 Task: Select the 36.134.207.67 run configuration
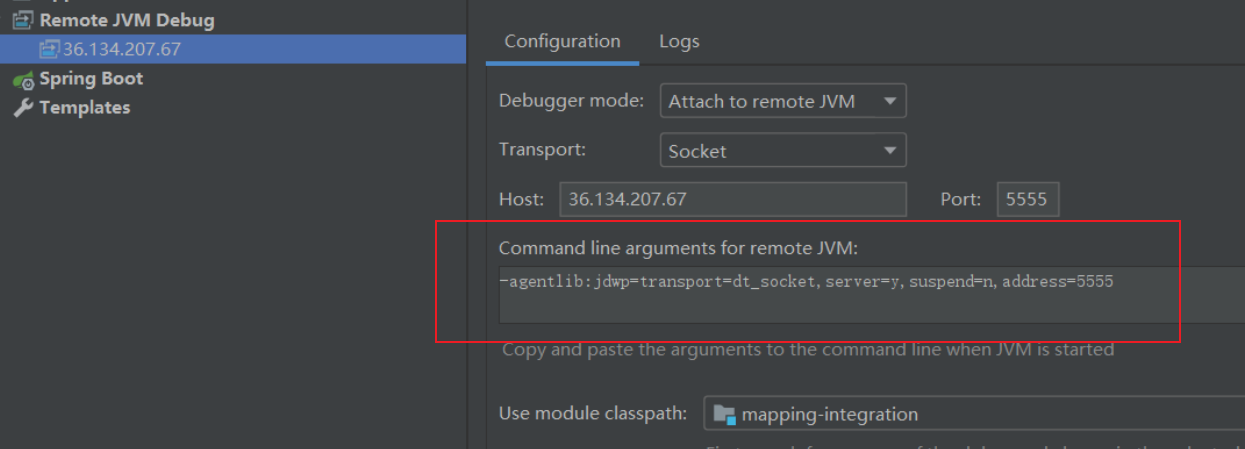[x=121, y=49]
